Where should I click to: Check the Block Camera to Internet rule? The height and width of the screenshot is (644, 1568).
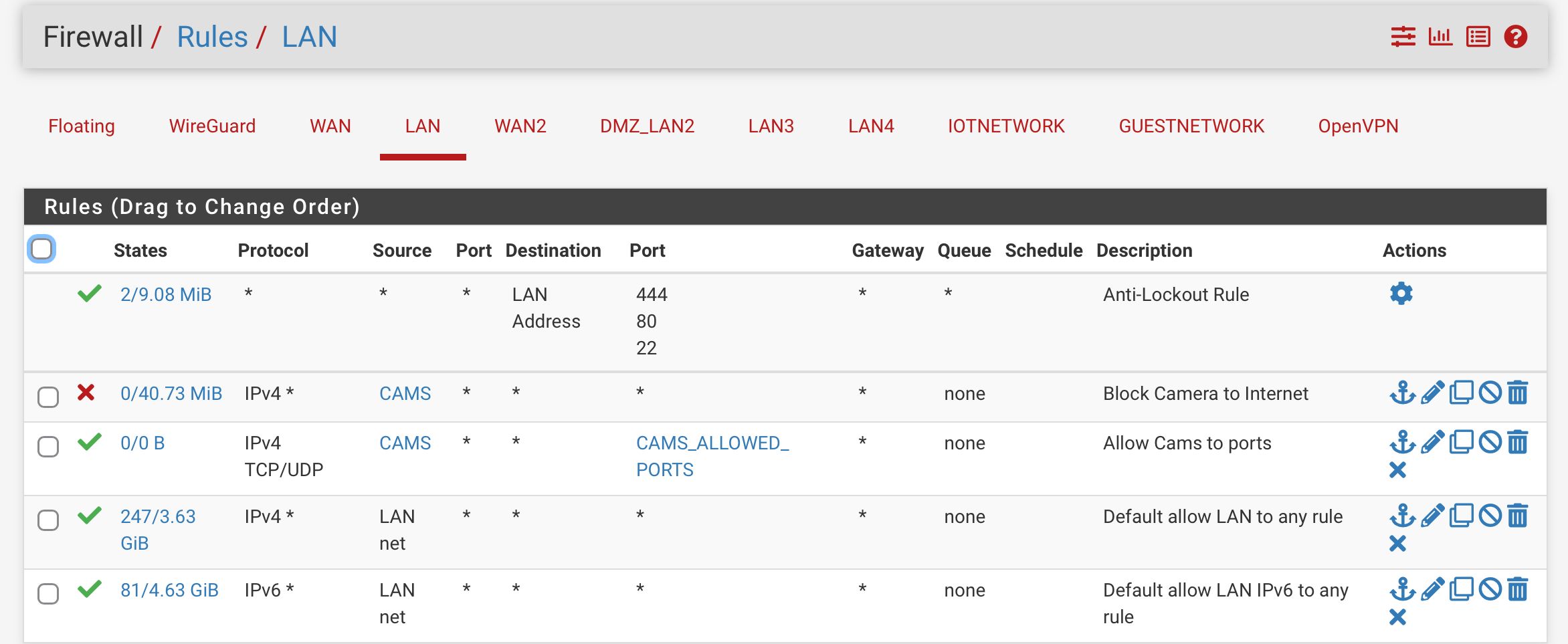coord(48,397)
